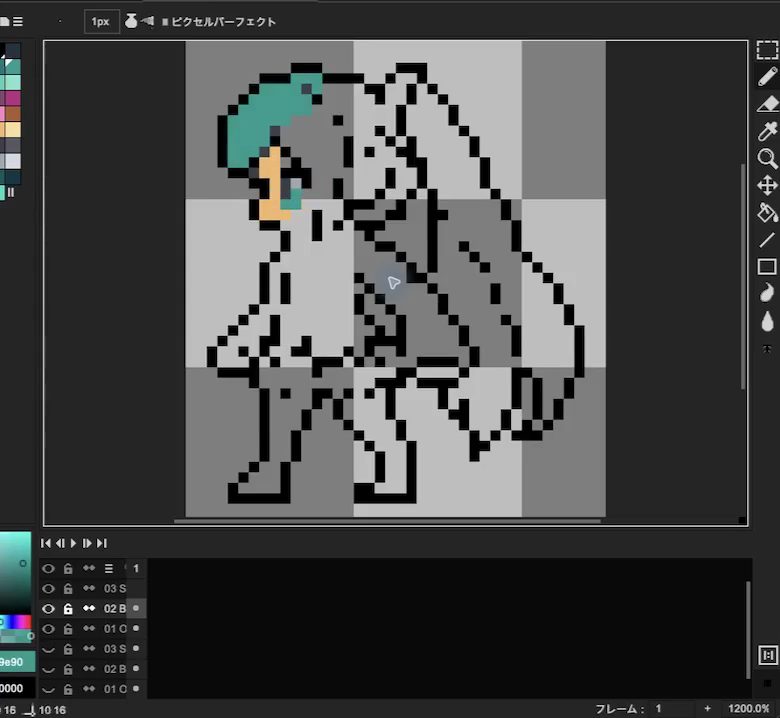
Task: Select the Pencil tool
Action: click(x=767, y=77)
